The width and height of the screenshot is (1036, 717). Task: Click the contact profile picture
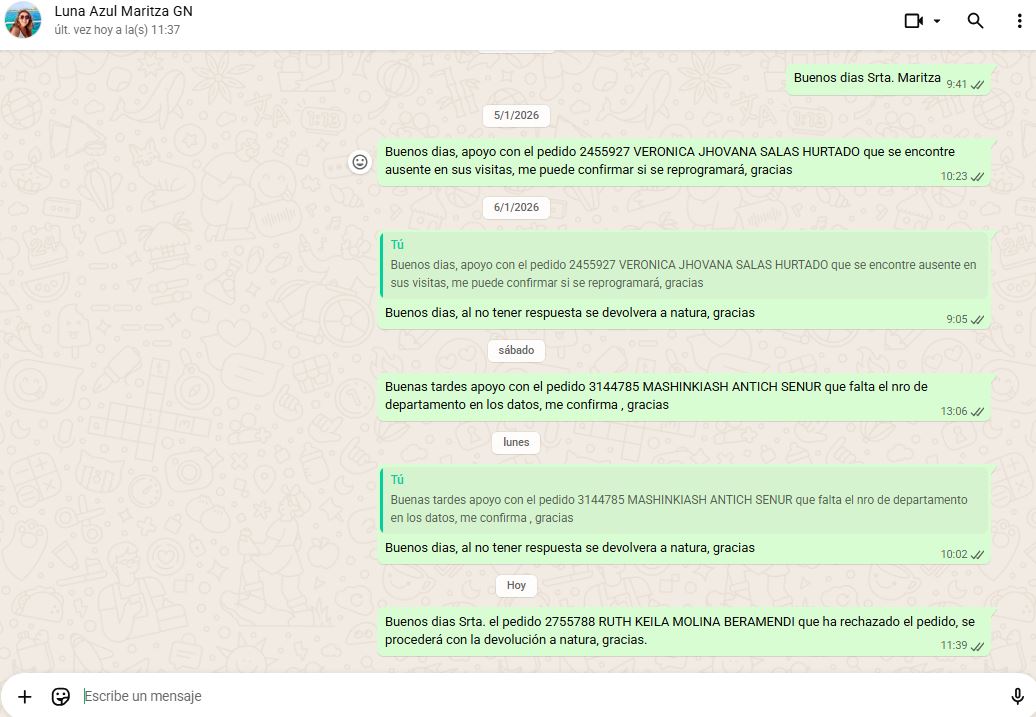coord(23,21)
